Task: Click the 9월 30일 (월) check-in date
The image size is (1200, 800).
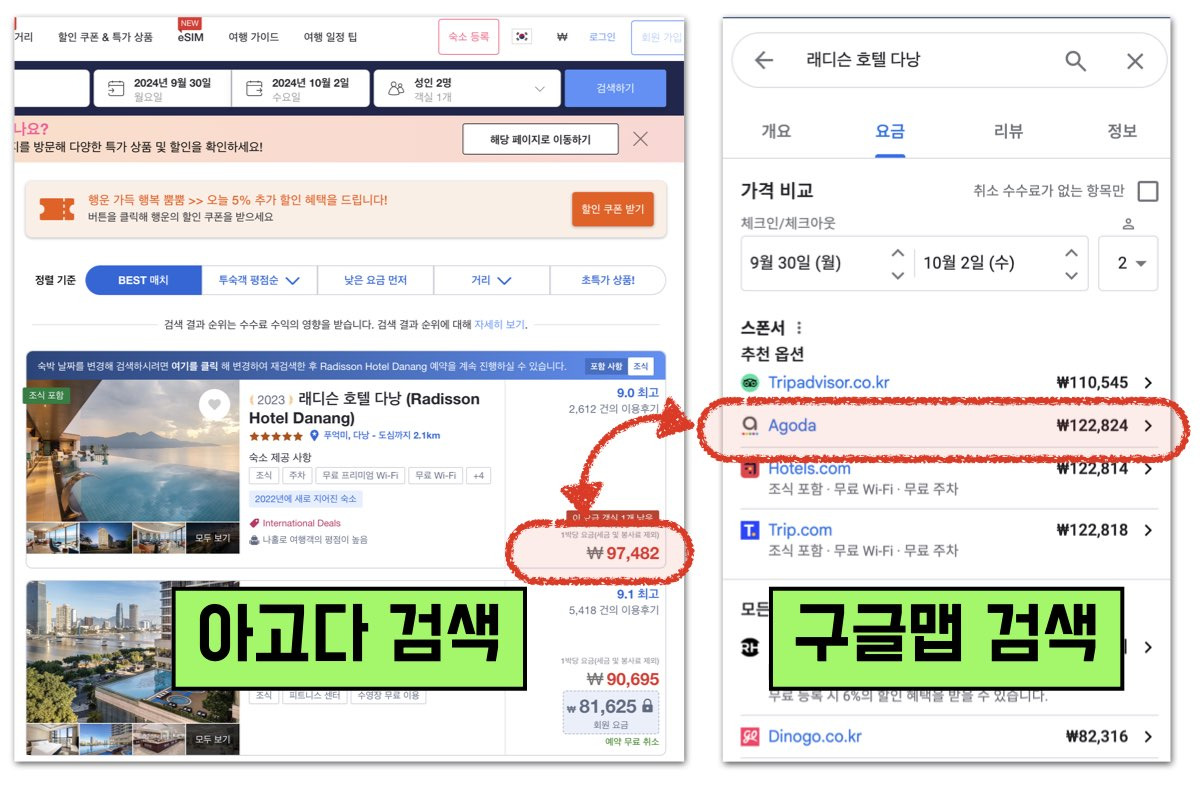Action: tap(796, 263)
